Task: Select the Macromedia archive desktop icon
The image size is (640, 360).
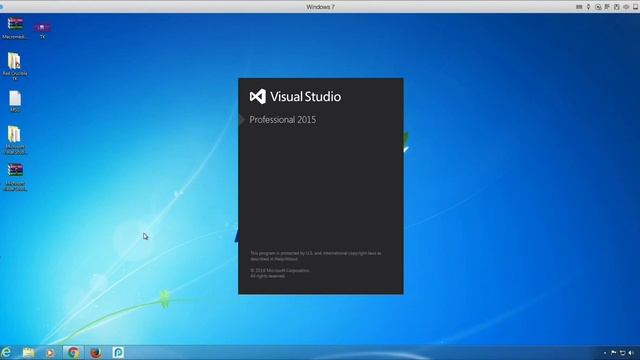Action: coord(15,28)
